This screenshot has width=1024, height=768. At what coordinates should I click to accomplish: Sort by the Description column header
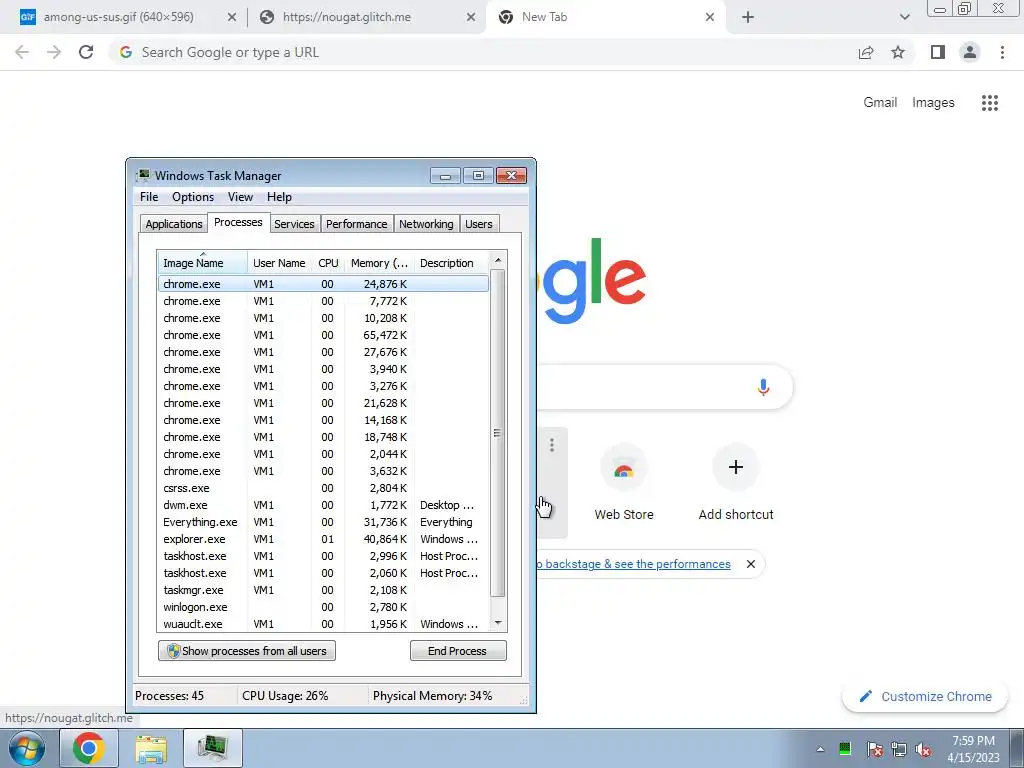click(x=452, y=263)
